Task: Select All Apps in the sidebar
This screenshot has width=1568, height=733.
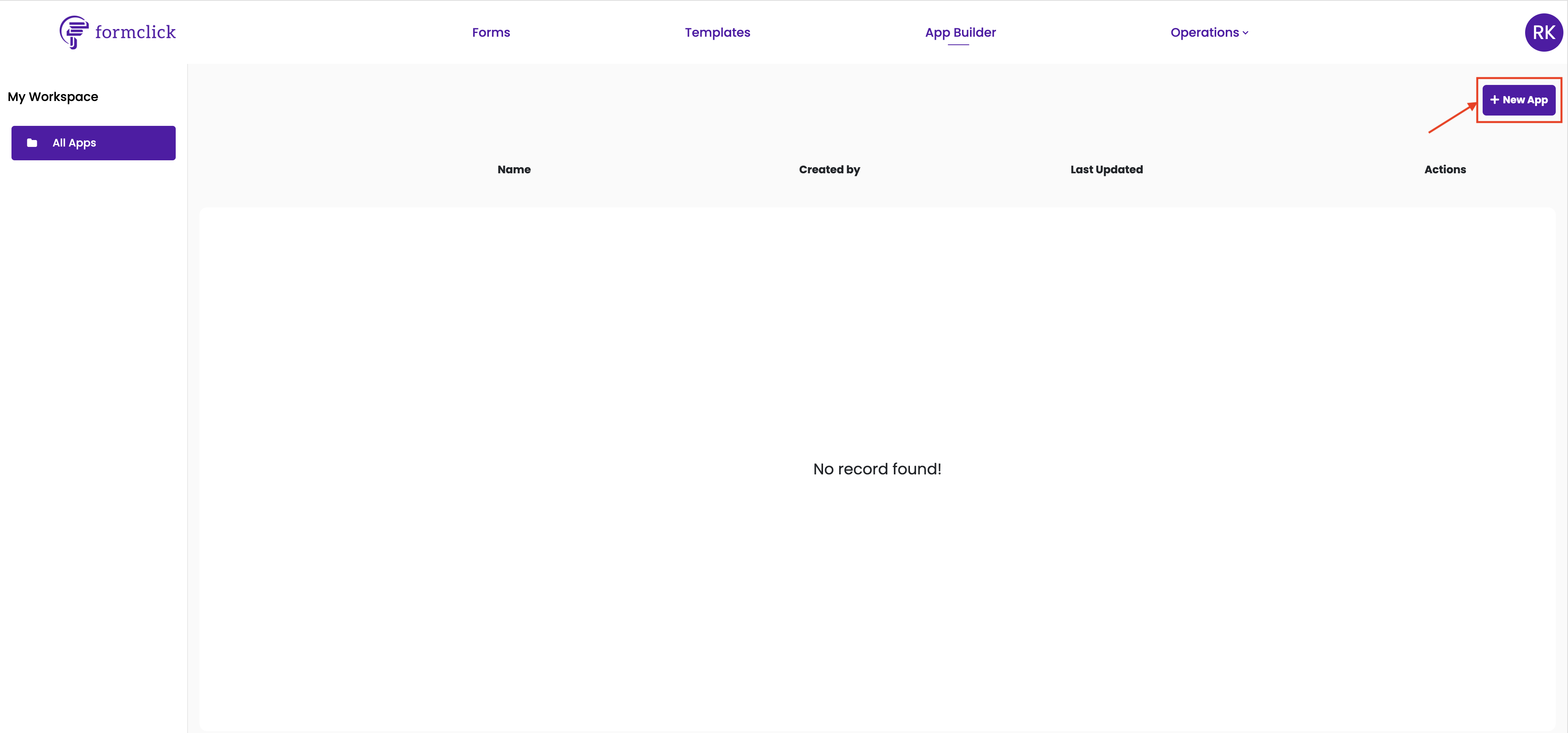Action: 93,143
